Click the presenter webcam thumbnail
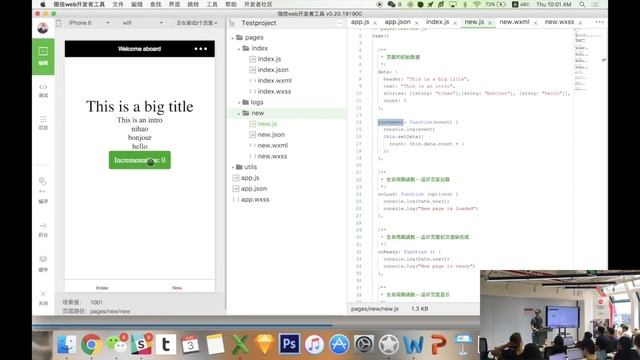This screenshot has width=640, height=360. pos(560,315)
